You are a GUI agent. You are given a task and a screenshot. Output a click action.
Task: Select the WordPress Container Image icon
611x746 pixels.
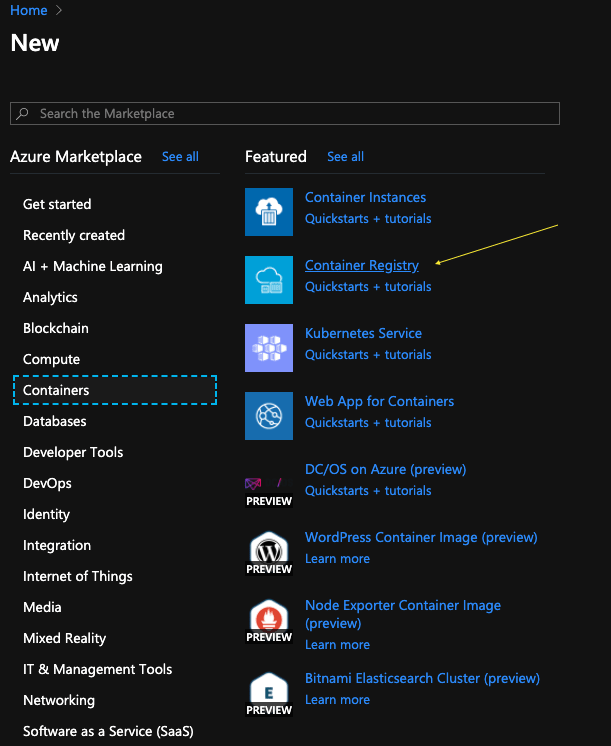tap(269, 553)
